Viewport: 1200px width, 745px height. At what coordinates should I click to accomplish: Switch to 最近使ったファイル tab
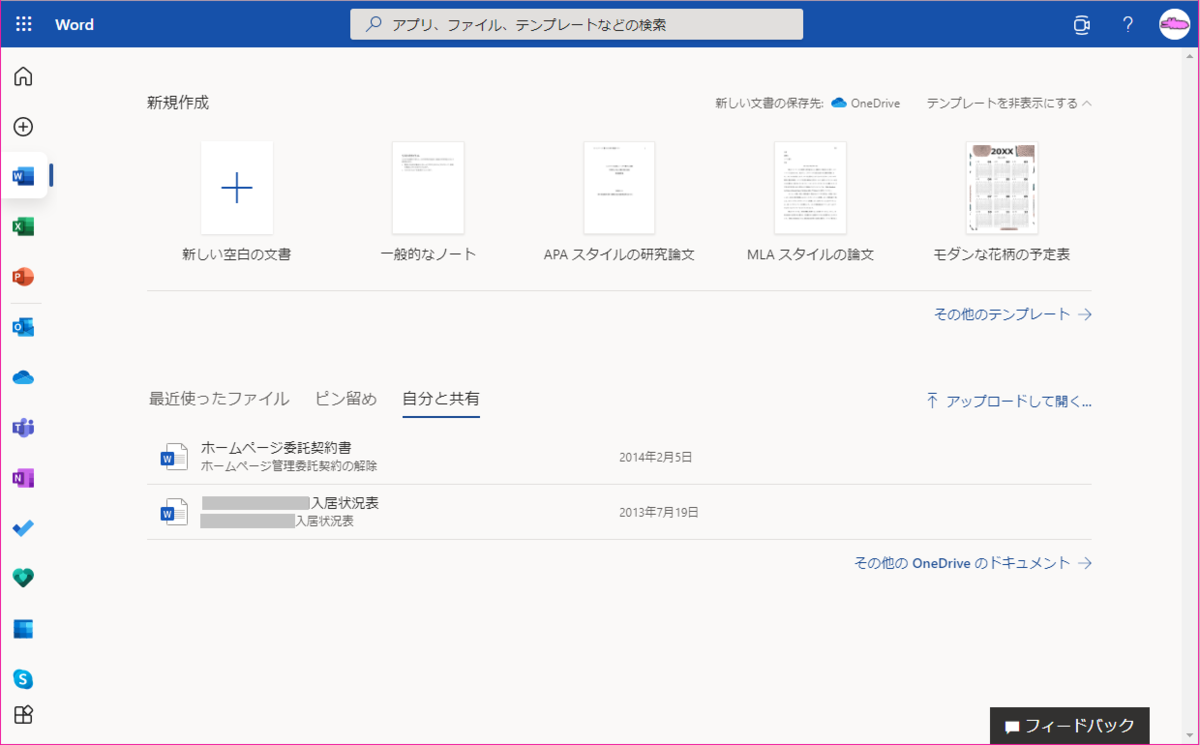pyautogui.click(x=219, y=399)
